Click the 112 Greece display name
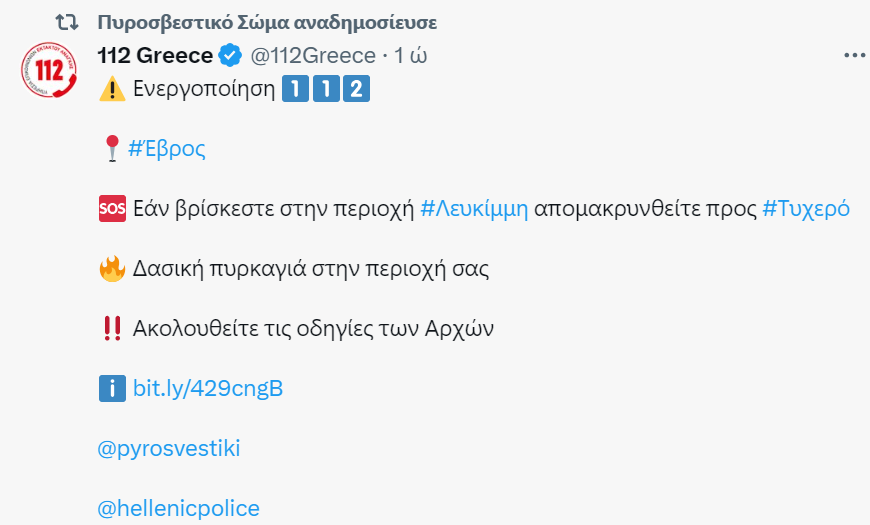Image resolution: width=870 pixels, height=525 pixels. pyautogui.click(x=155, y=56)
